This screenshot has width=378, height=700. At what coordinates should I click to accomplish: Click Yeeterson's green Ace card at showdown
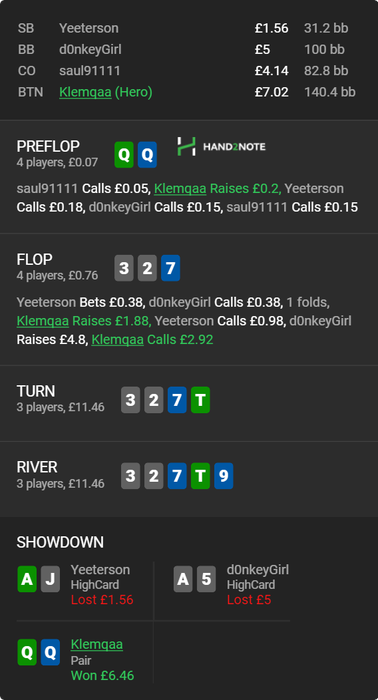[x=27, y=579]
